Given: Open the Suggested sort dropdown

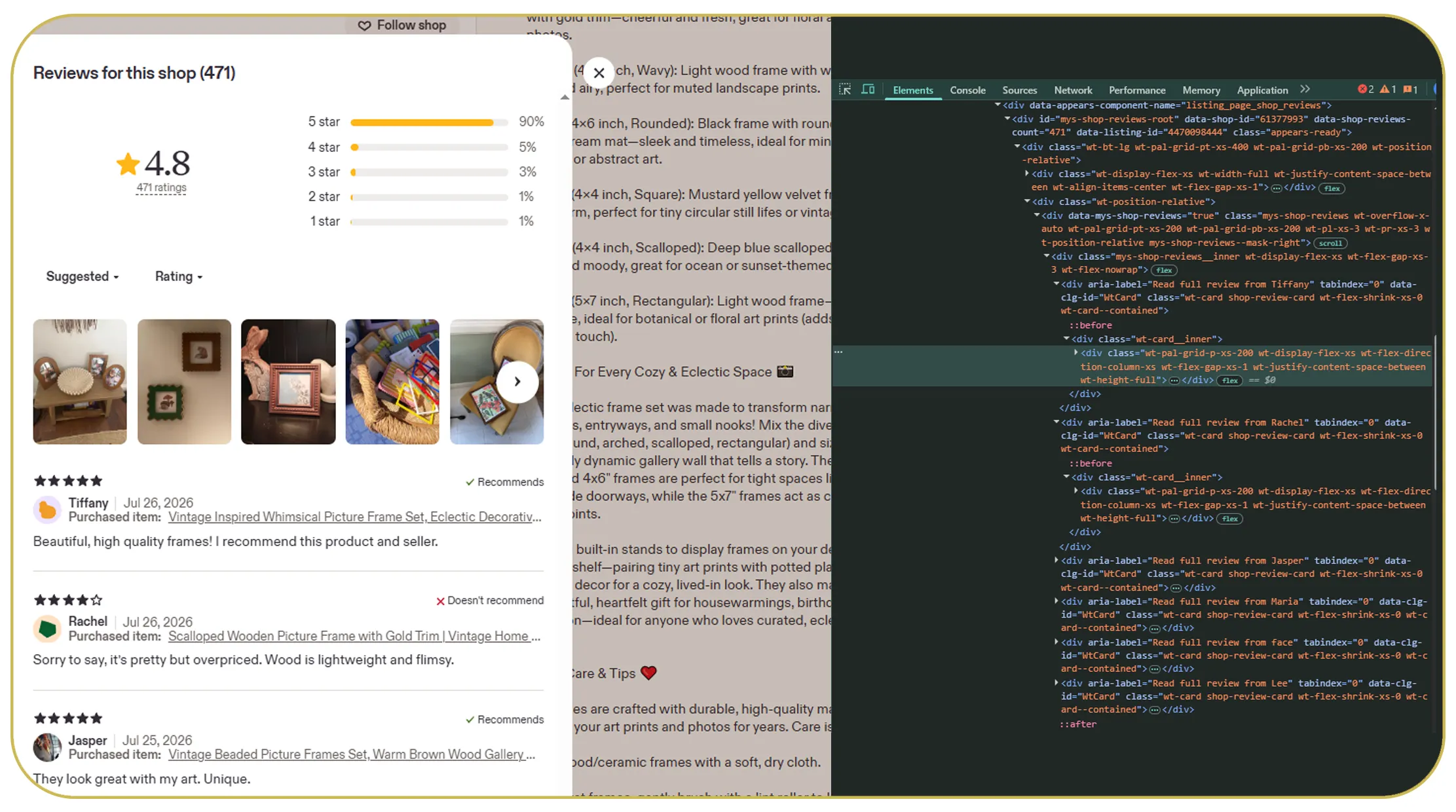Looking at the screenshot, I should pyautogui.click(x=83, y=276).
